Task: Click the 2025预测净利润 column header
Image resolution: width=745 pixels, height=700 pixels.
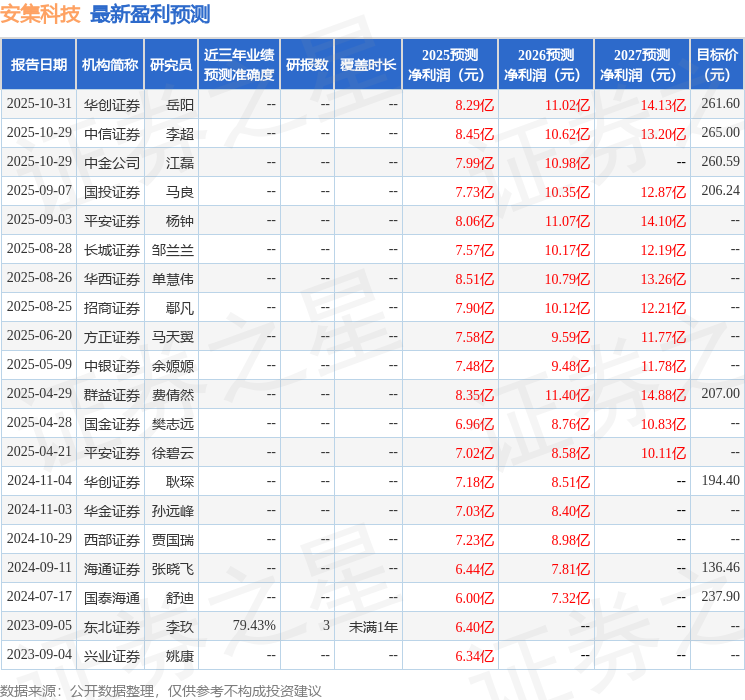Action: coord(450,64)
